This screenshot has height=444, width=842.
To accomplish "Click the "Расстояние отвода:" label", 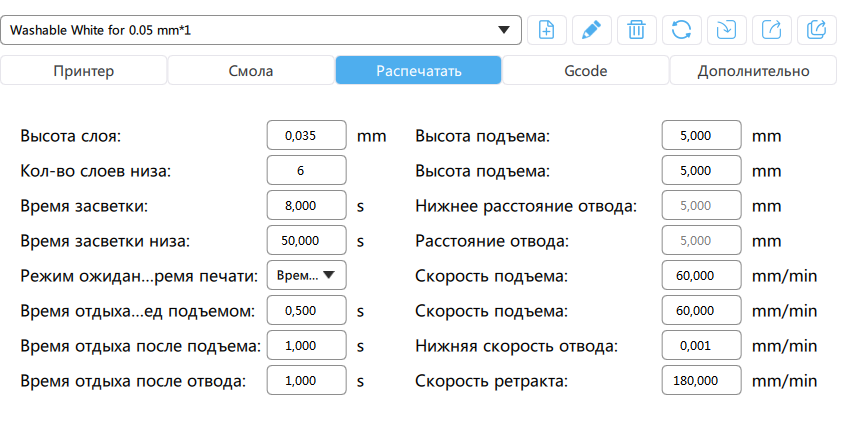I will pyautogui.click(x=492, y=241).
